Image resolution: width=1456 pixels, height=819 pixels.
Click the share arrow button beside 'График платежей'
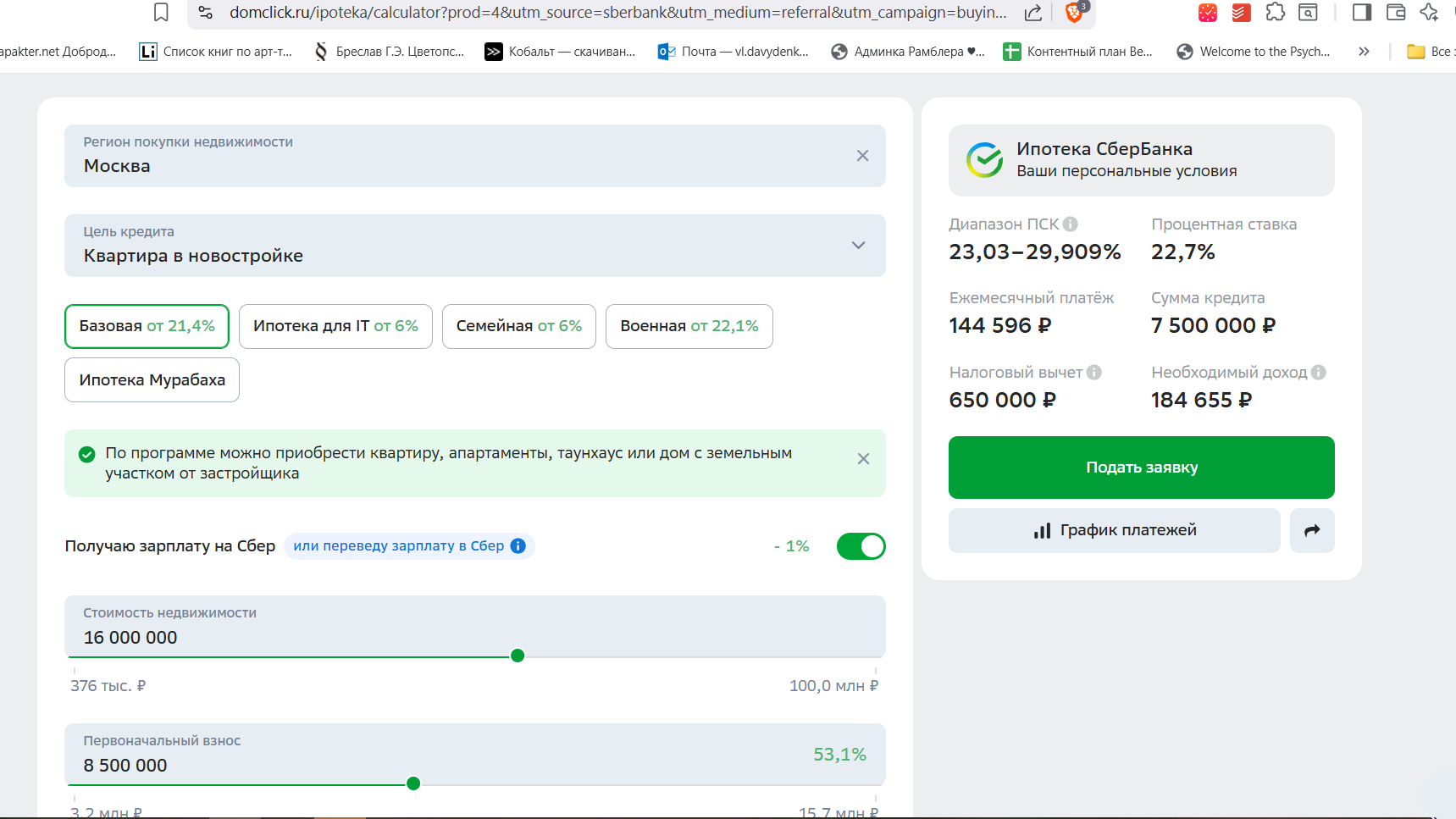tap(1312, 530)
